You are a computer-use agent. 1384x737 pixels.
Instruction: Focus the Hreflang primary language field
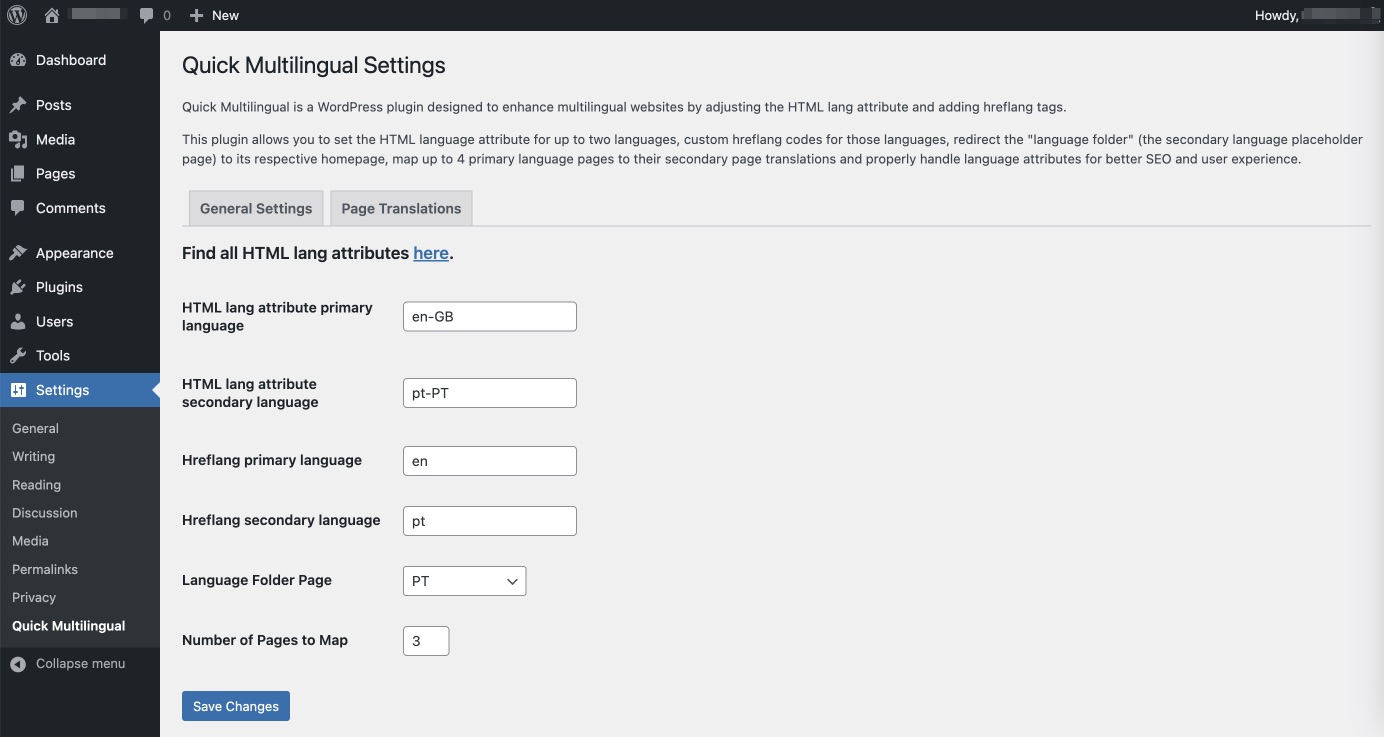pos(490,461)
